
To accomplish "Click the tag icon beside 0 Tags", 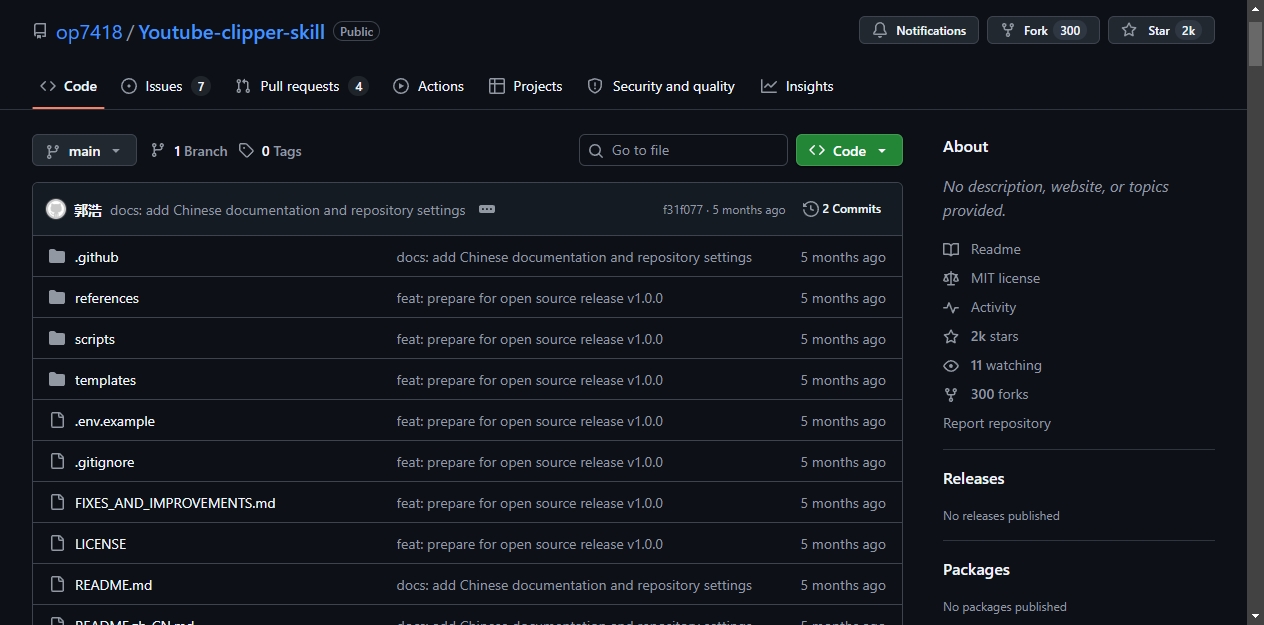I will tap(246, 150).
